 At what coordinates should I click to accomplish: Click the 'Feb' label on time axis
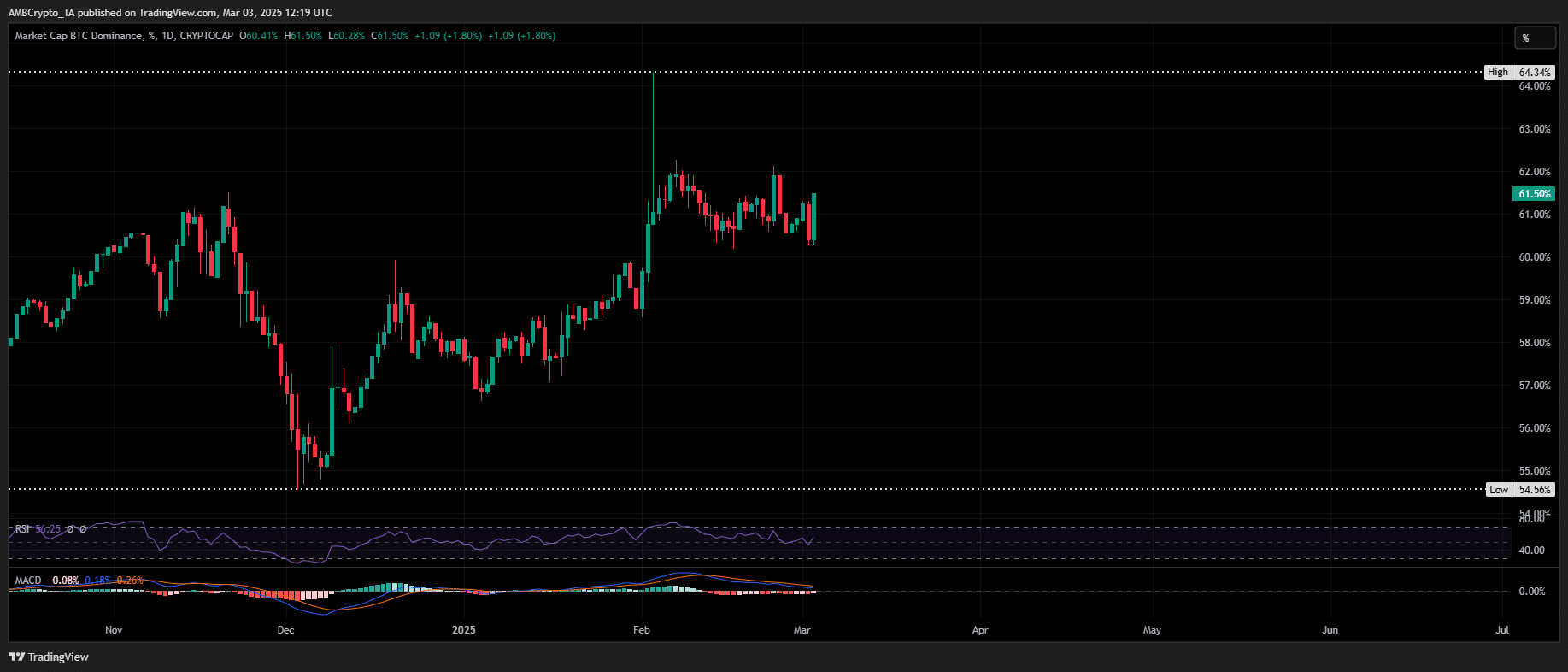(x=642, y=630)
